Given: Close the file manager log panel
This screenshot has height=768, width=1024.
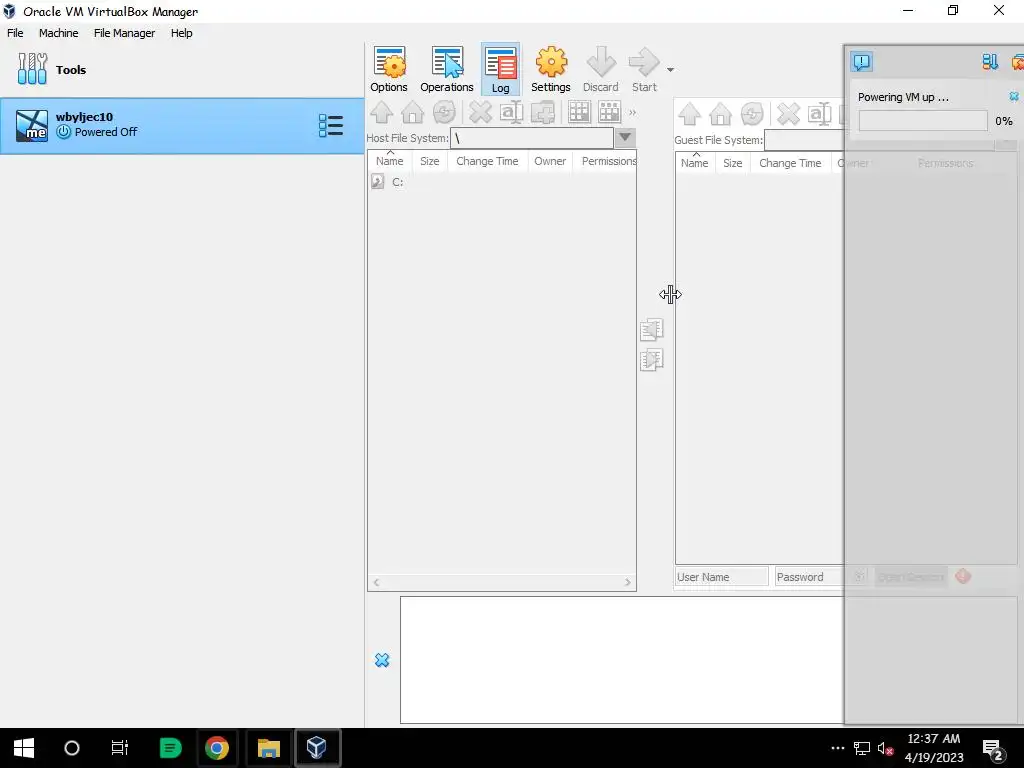Looking at the screenshot, I should click(382, 660).
